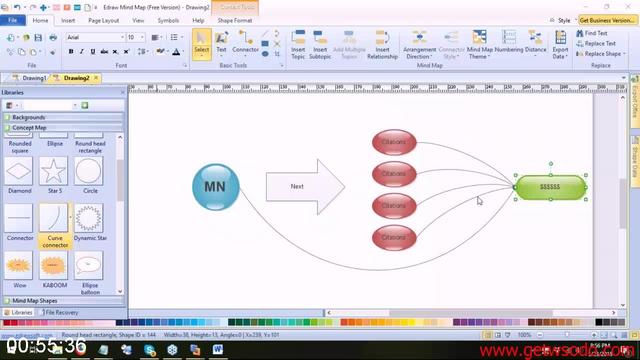Click Insert Relationship icon
Viewport: 640px width, 360px height.
tap(382, 44)
